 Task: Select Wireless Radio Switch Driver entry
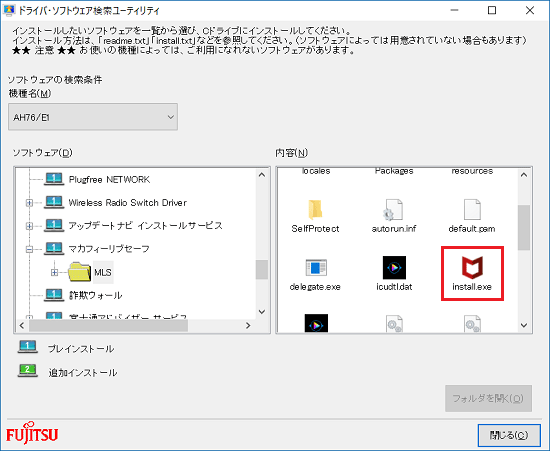127,203
